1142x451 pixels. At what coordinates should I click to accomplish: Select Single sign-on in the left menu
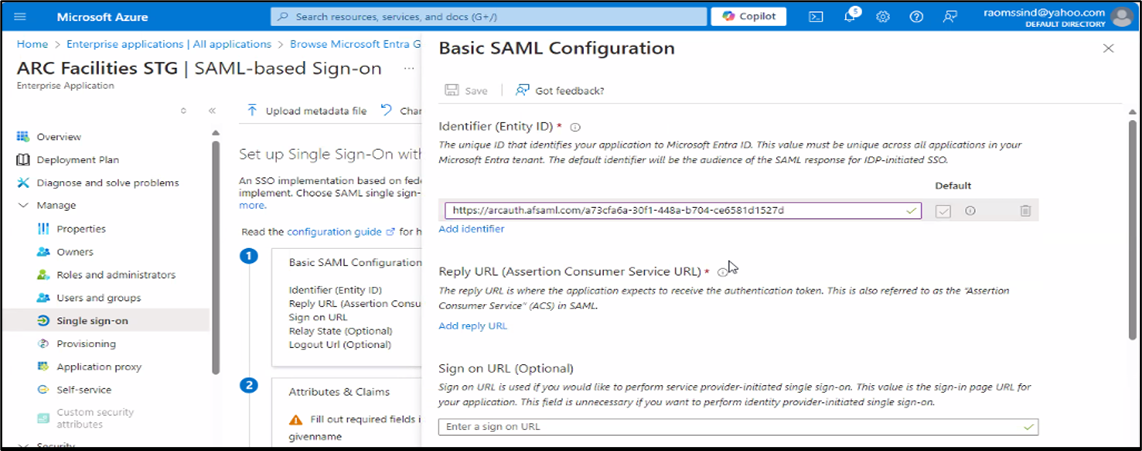tap(106, 321)
